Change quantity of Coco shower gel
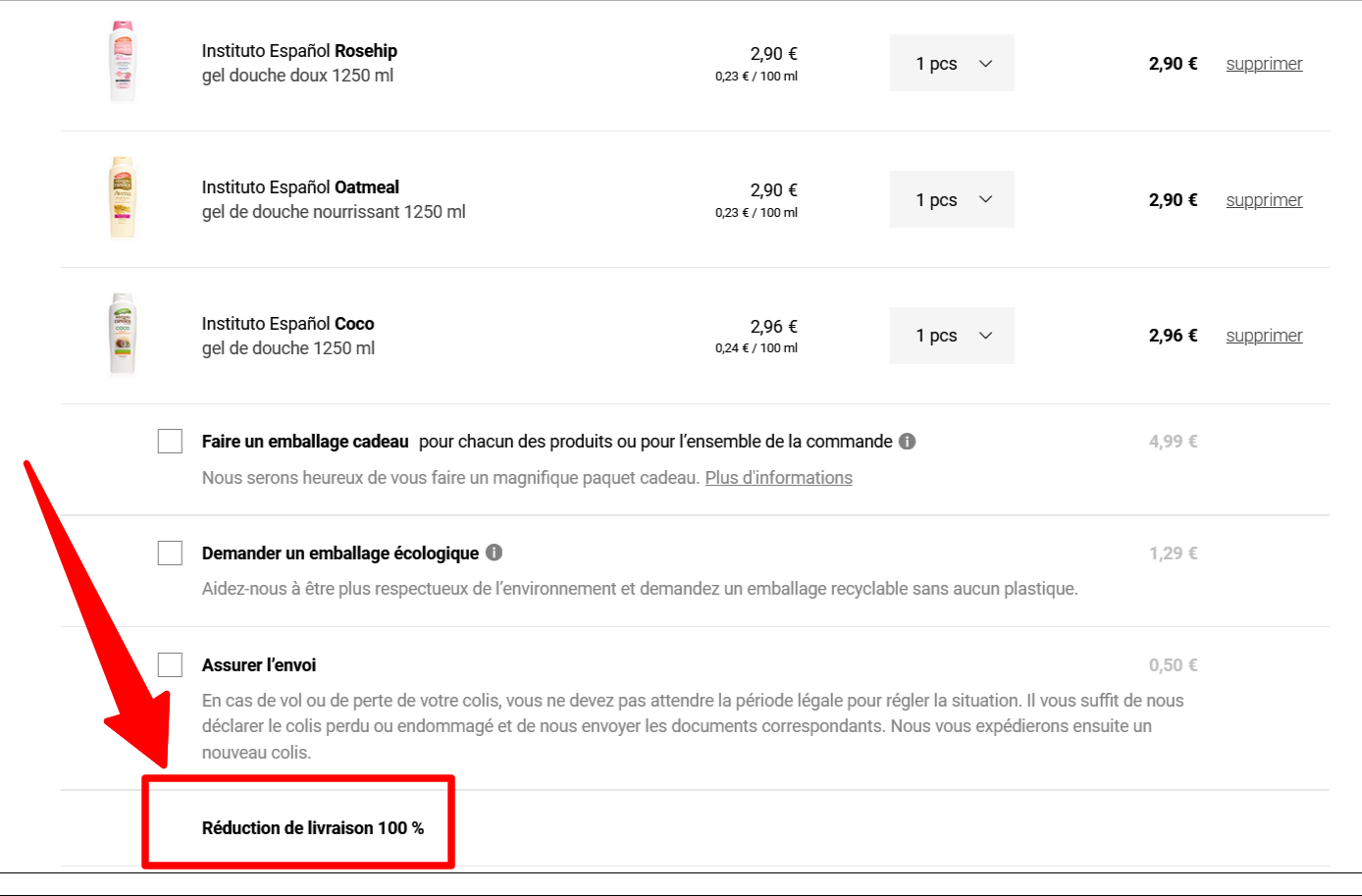The image size is (1362, 896). click(x=952, y=336)
